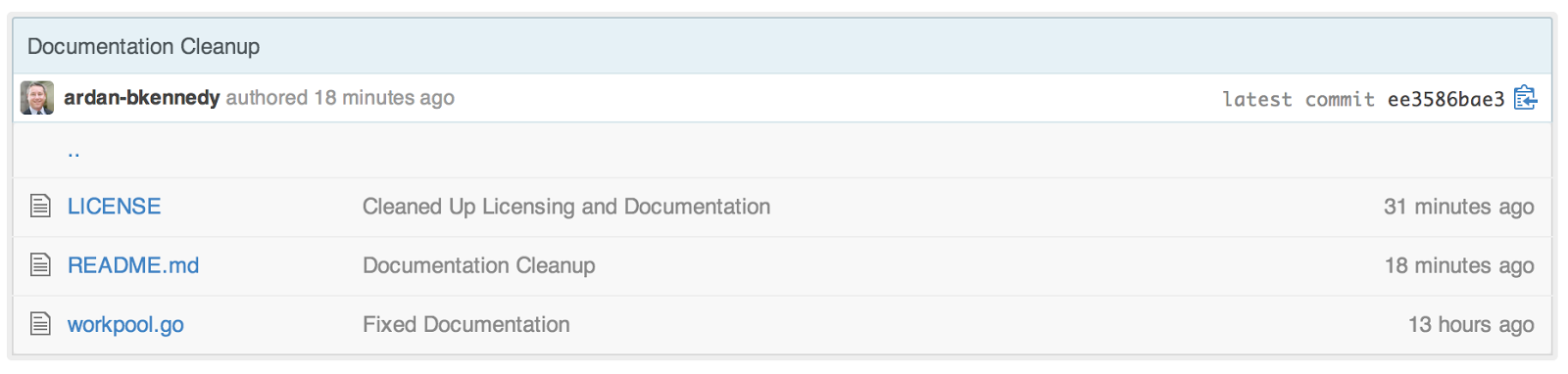Viewport: 1568px width, 374px height.
Task: Click README.md's 18 minutes ago timestamp
Action: [1459, 265]
